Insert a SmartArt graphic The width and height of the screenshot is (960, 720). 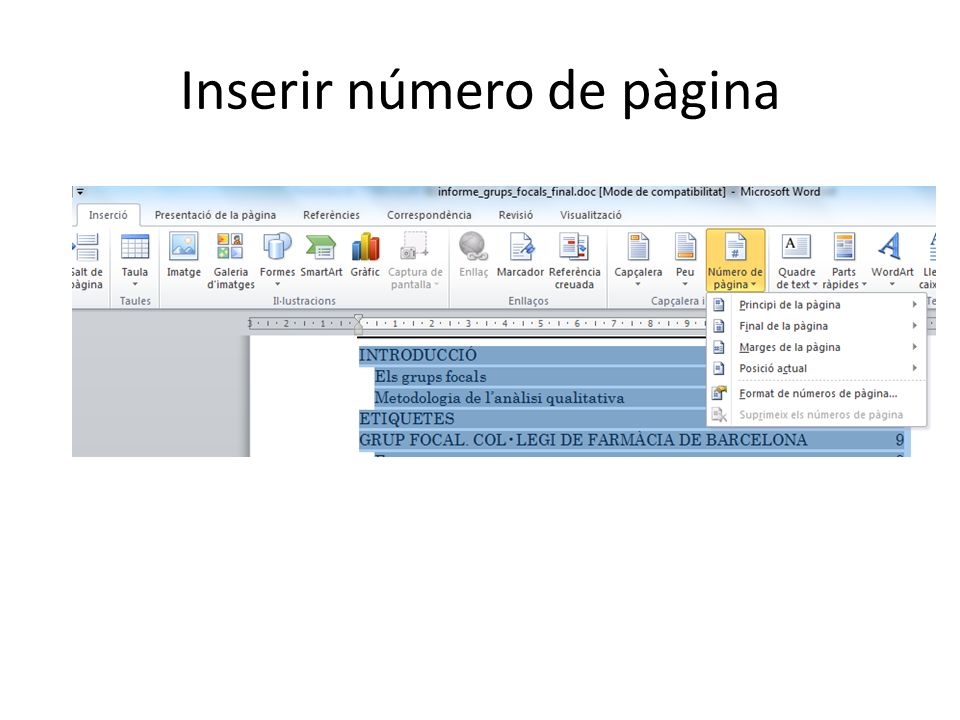click(x=321, y=255)
